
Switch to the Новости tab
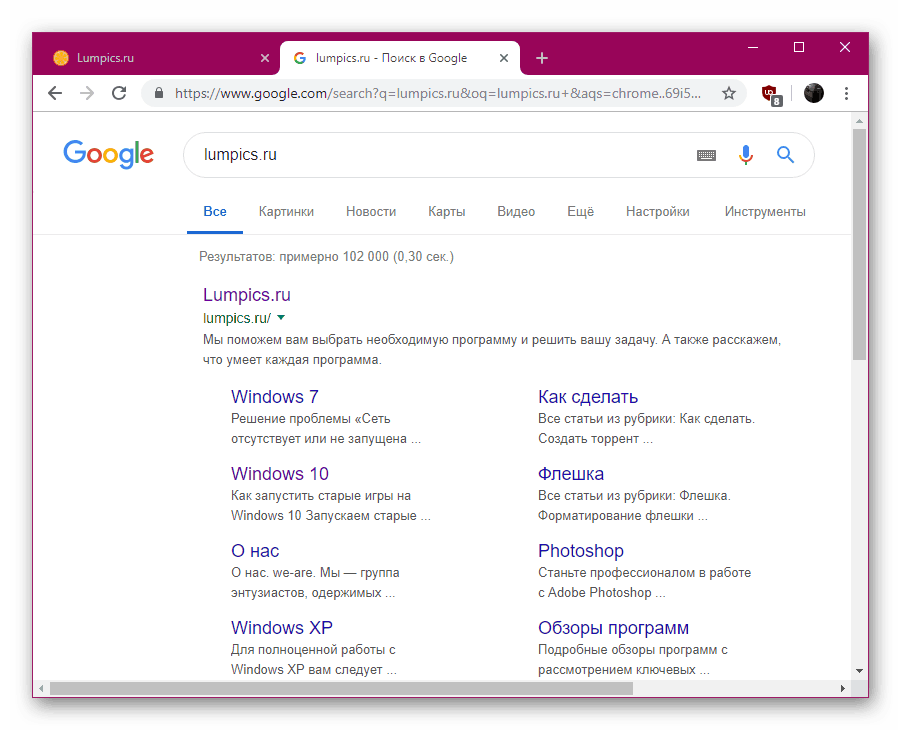(371, 212)
